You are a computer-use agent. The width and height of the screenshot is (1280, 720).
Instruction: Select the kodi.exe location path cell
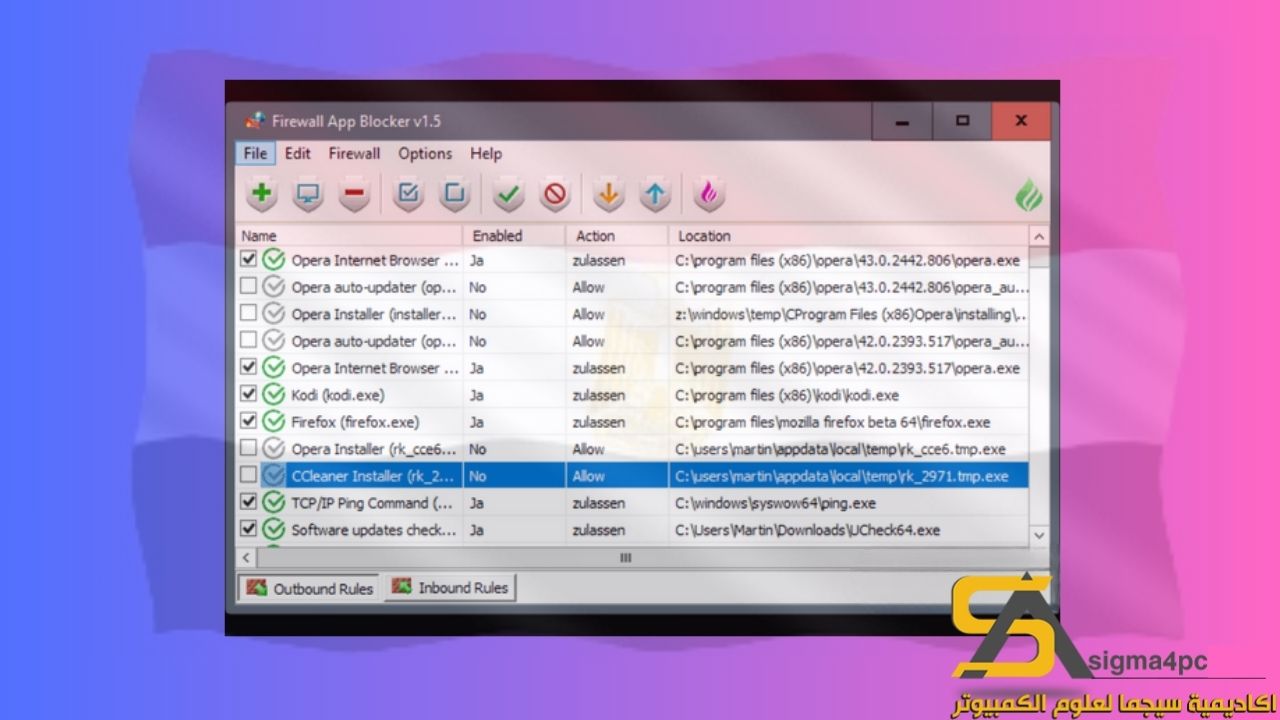pos(786,395)
